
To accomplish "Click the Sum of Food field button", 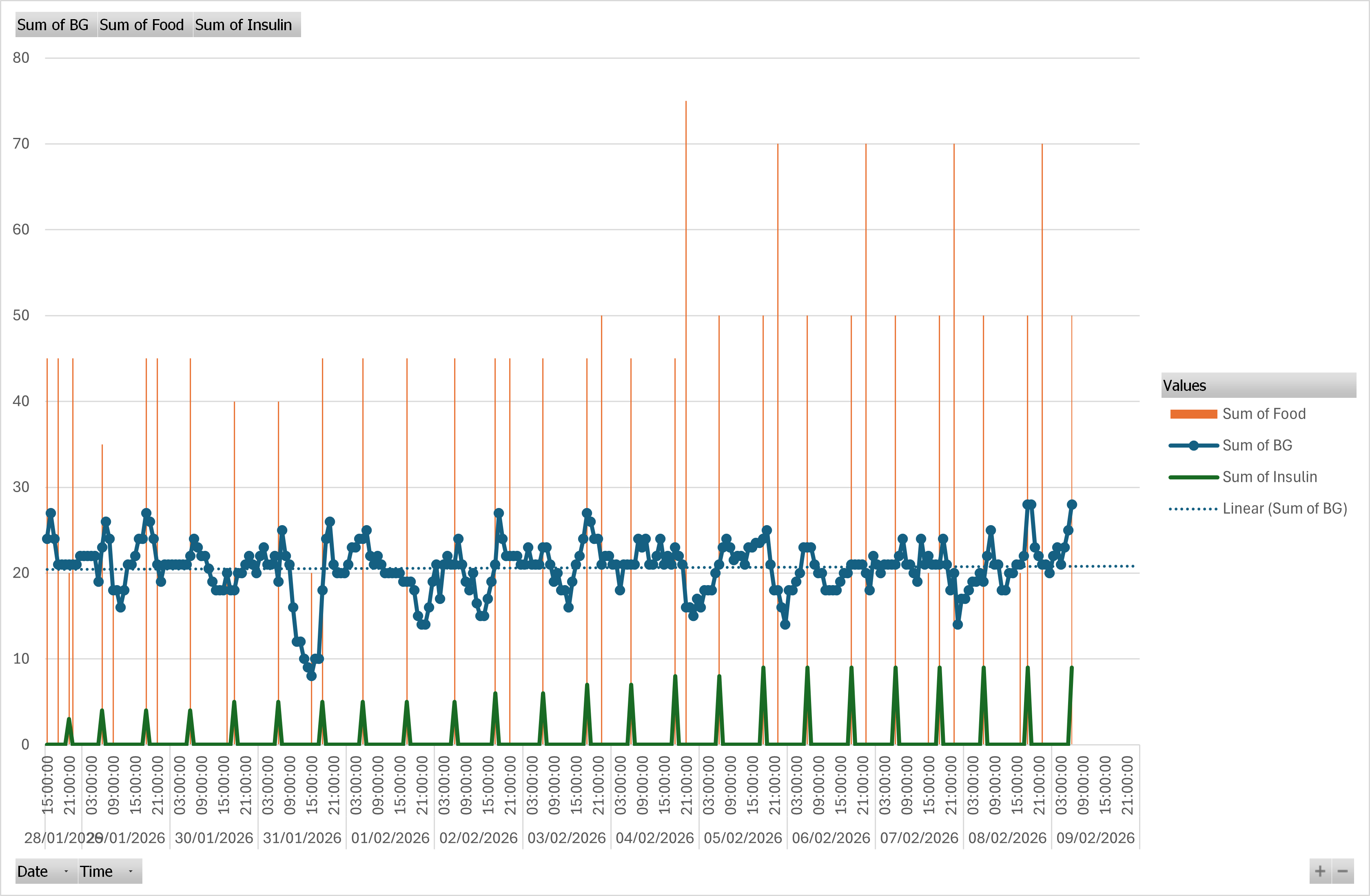I will [x=142, y=25].
